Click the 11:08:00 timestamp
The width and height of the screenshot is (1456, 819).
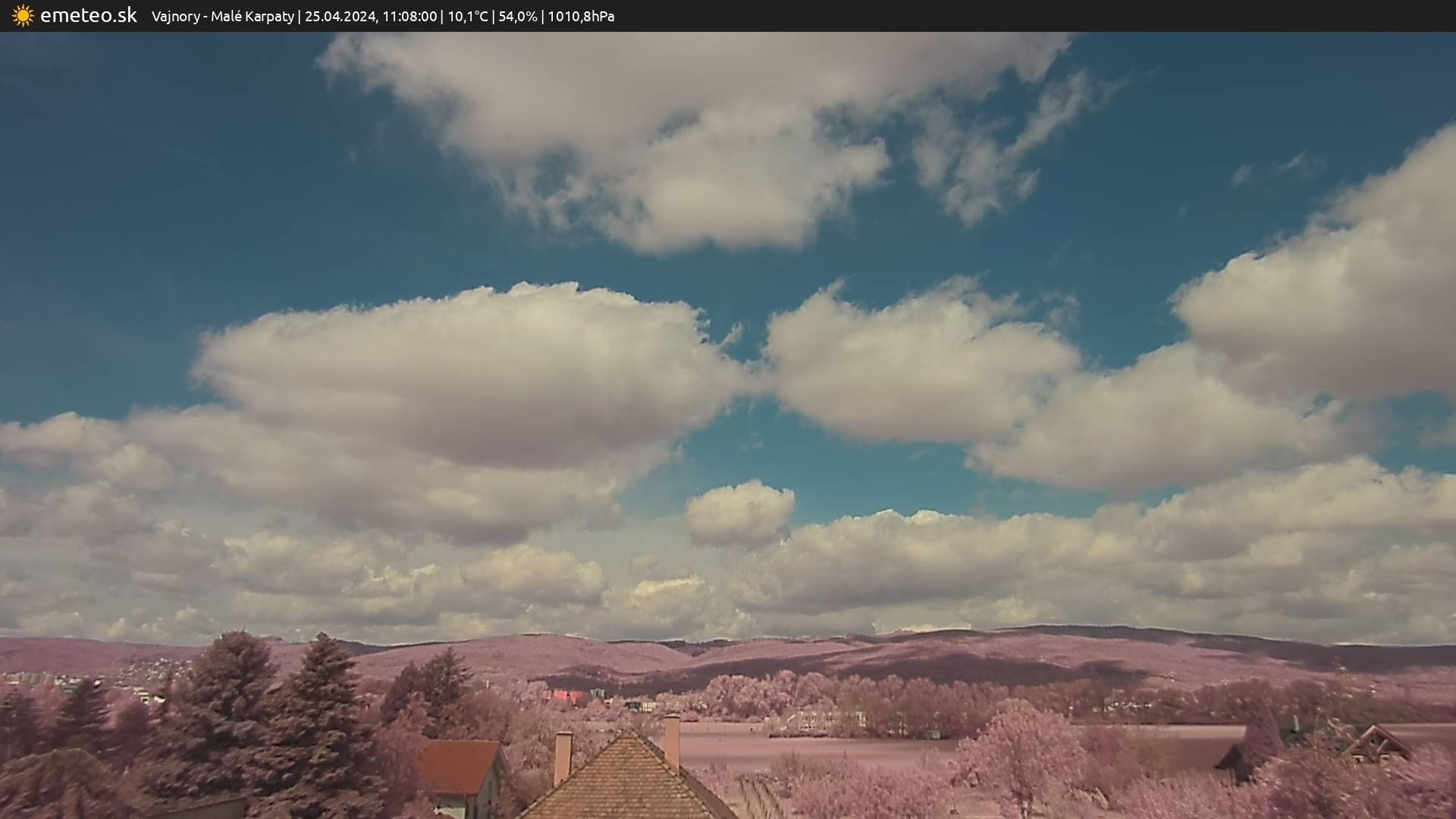[409, 17]
